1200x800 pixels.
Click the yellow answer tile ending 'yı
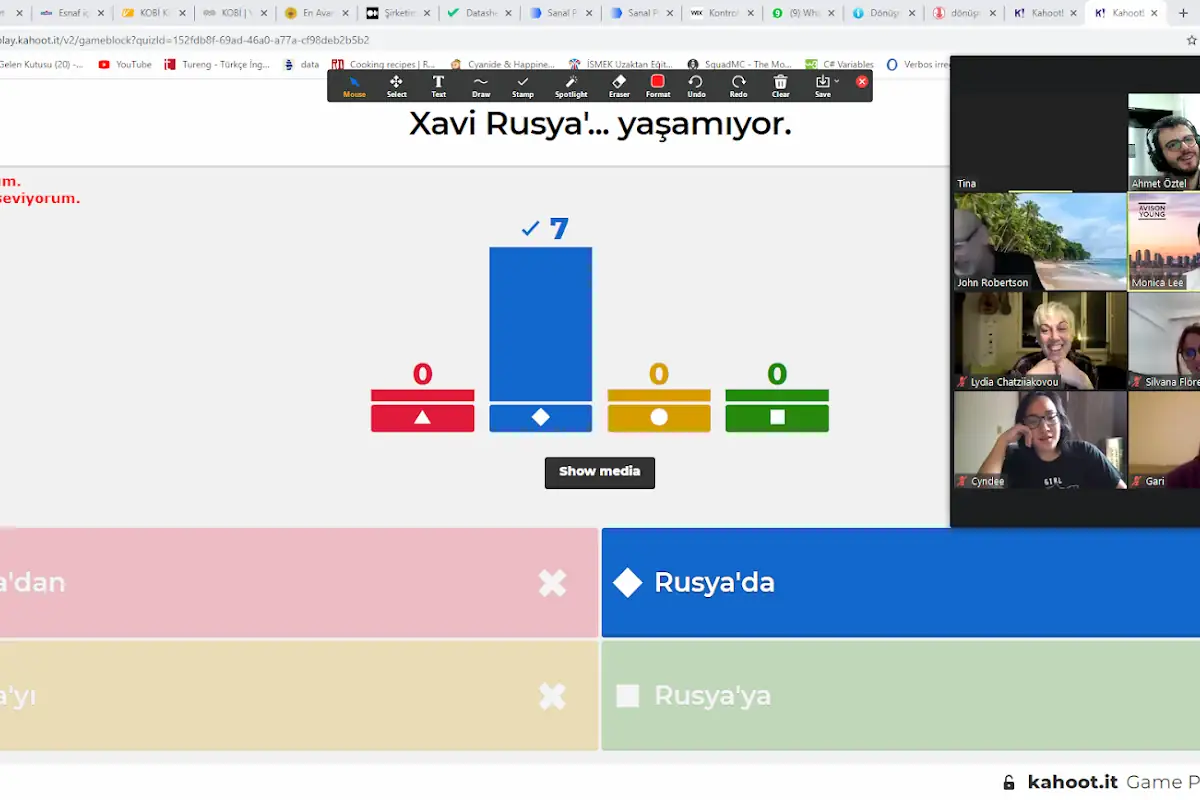[x=299, y=696]
